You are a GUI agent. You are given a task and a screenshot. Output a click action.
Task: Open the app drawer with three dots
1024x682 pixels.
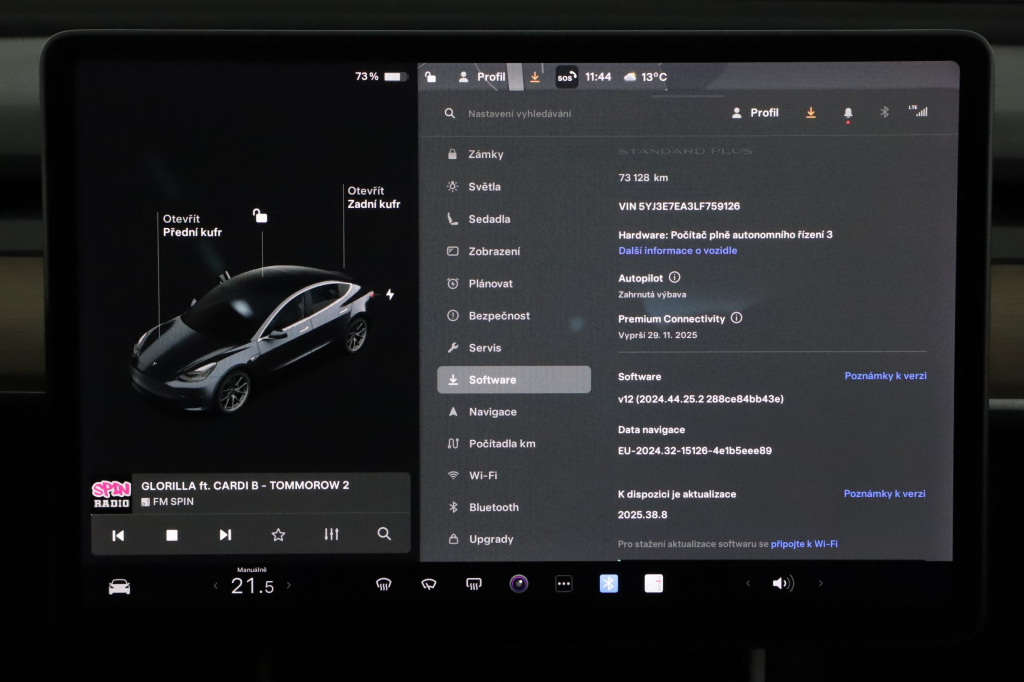coord(563,583)
